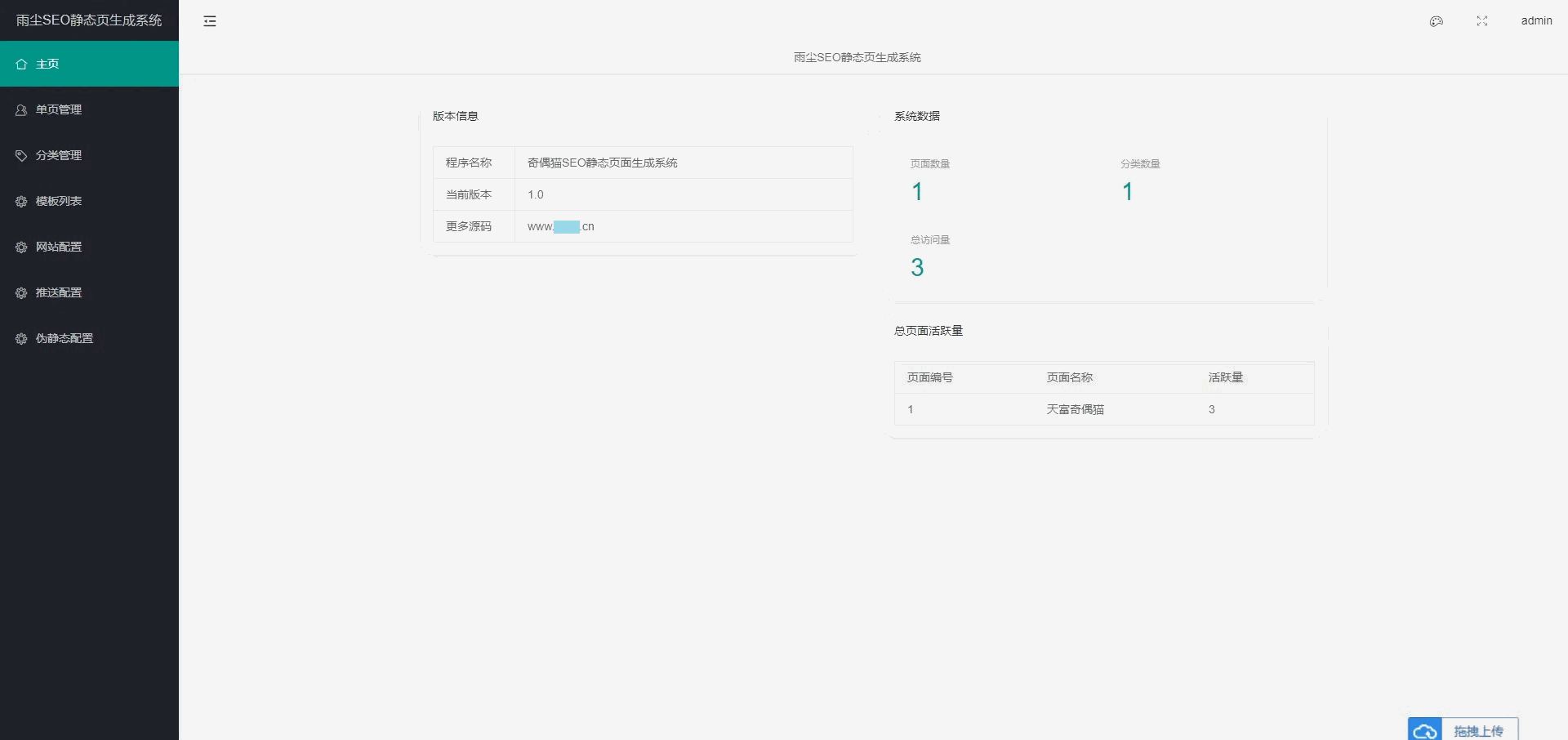Click the tag icon beside 分类管理
The width and height of the screenshot is (1568, 740).
21,155
